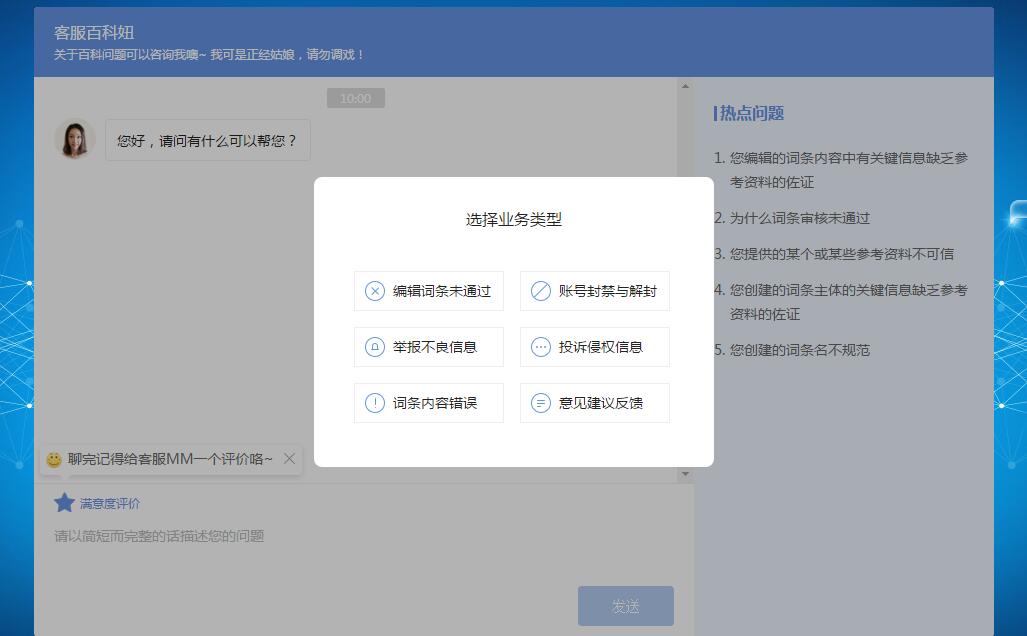This screenshot has width=1027, height=636.
Task: Click the exclamation icon on 词条内容错误
Action: pyautogui.click(x=374, y=402)
